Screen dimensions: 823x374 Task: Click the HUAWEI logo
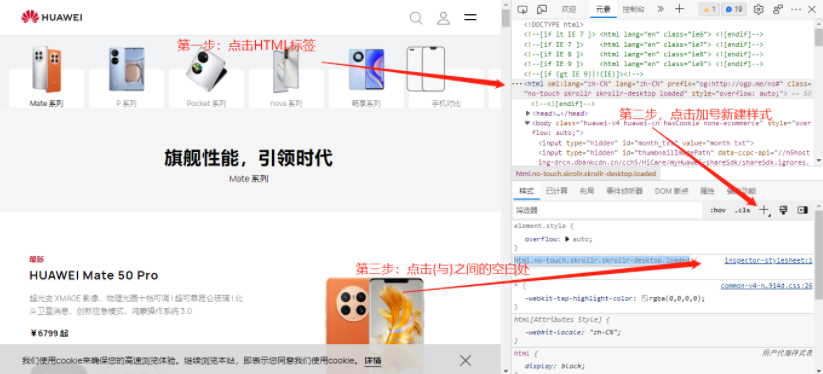tap(52, 17)
